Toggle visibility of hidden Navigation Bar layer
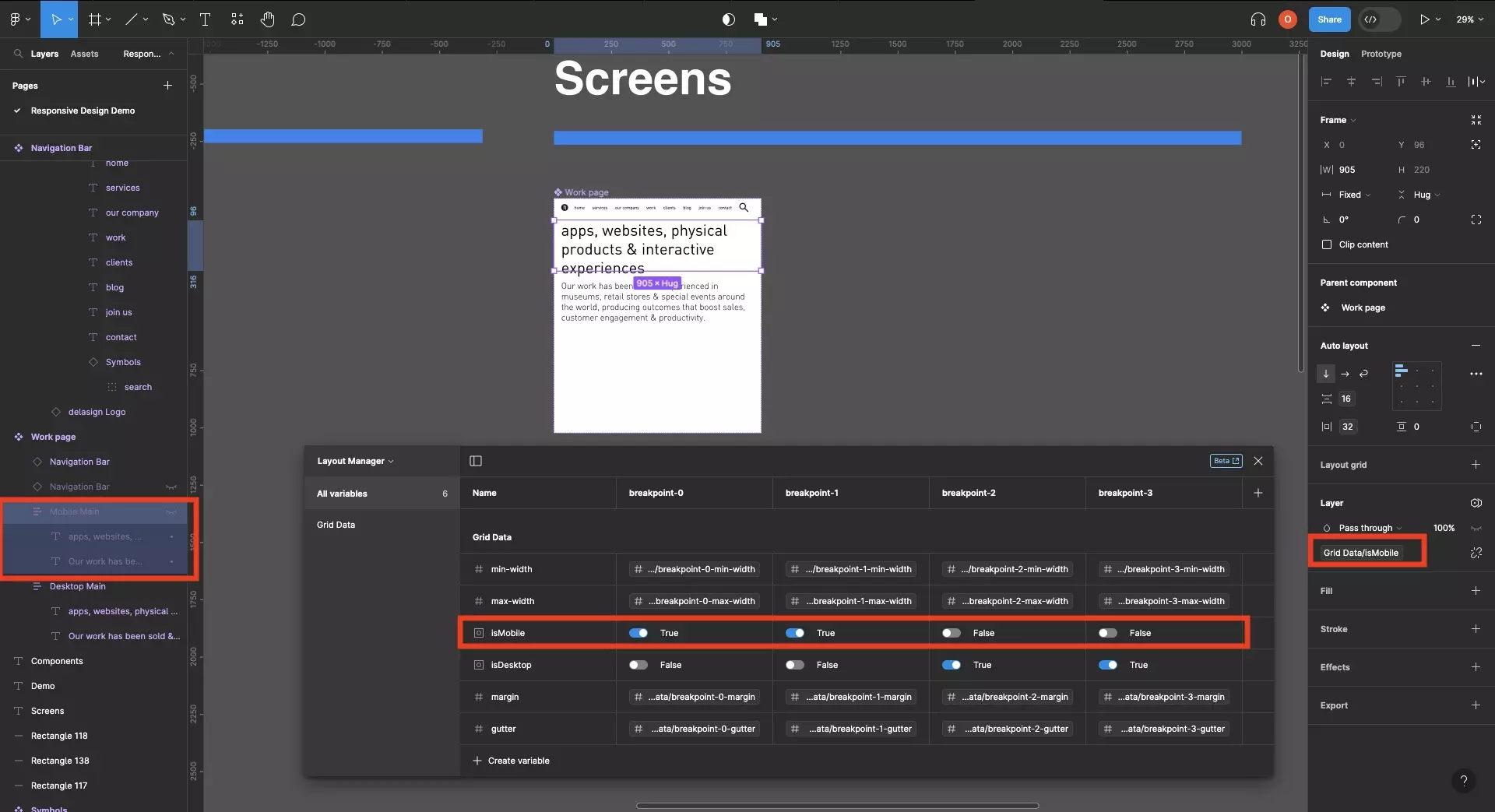The height and width of the screenshot is (812, 1495). coord(171,487)
